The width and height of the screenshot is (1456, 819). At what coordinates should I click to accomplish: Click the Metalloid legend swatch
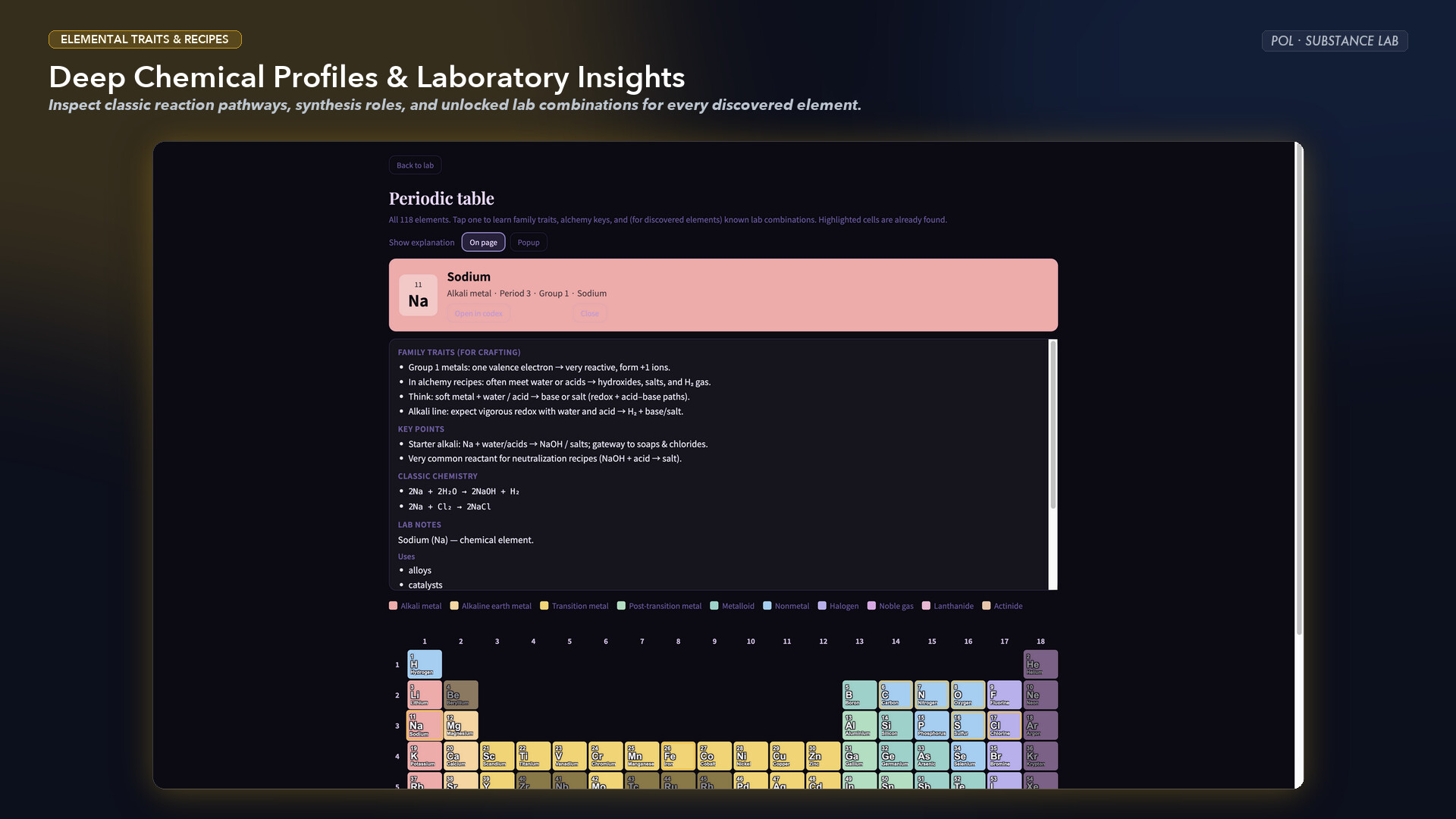pyautogui.click(x=714, y=605)
